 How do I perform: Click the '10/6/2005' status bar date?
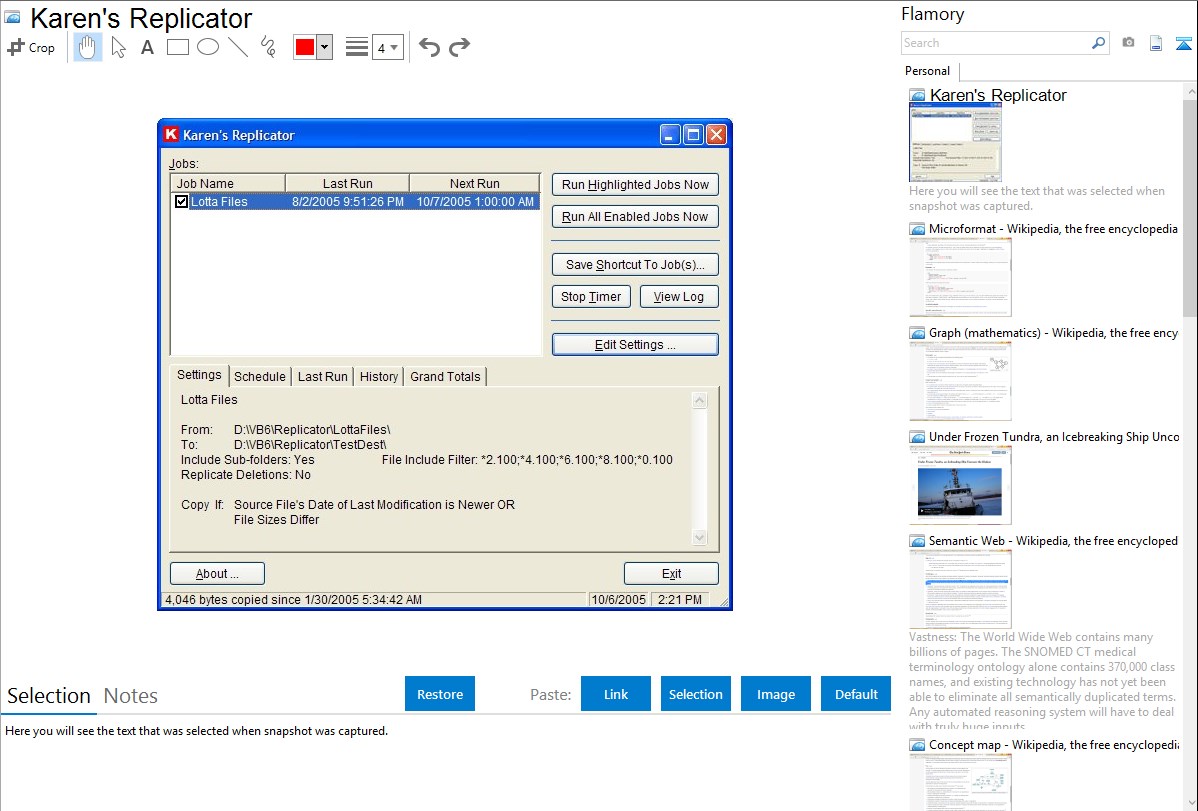(x=618, y=600)
